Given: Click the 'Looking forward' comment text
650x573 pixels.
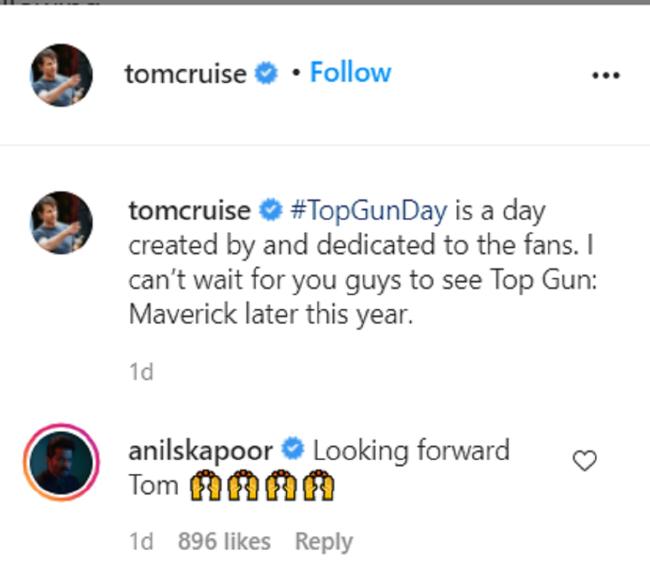Looking at the screenshot, I should point(411,450).
